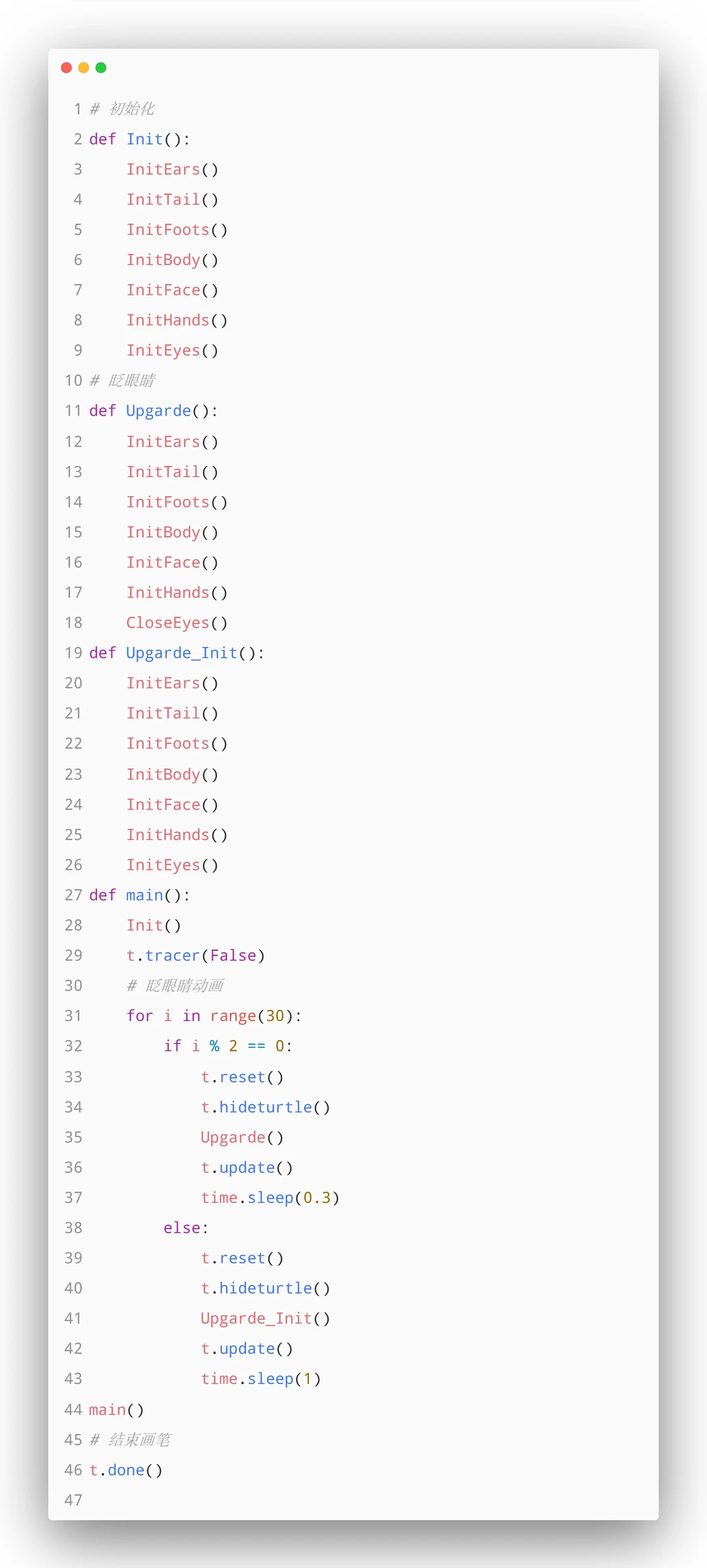Click the yellow minimize window dot
Image resolution: width=707 pixels, height=1568 pixels.
point(84,67)
